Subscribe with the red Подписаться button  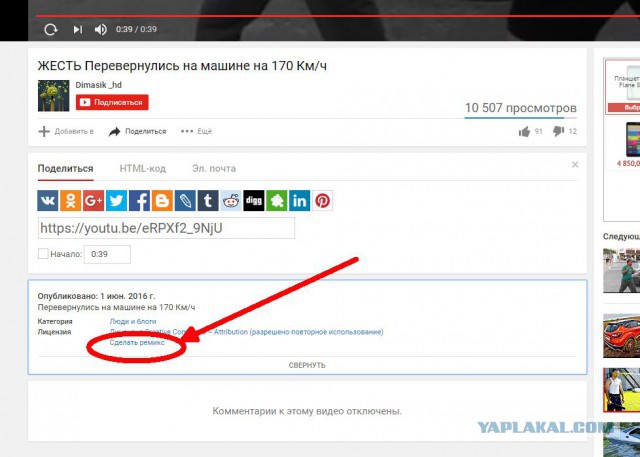point(112,102)
